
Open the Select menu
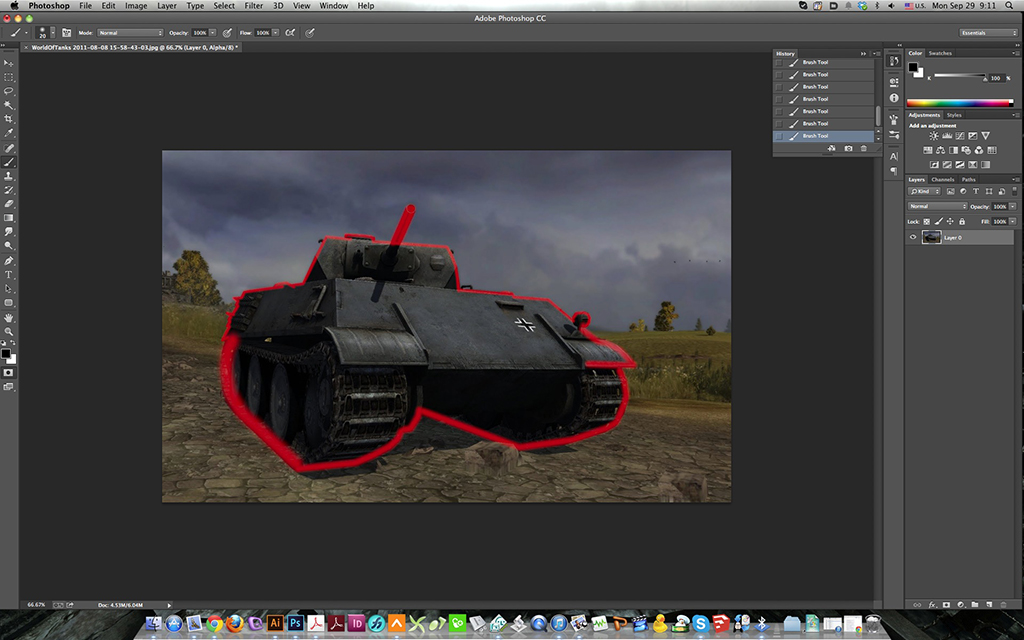point(223,6)
